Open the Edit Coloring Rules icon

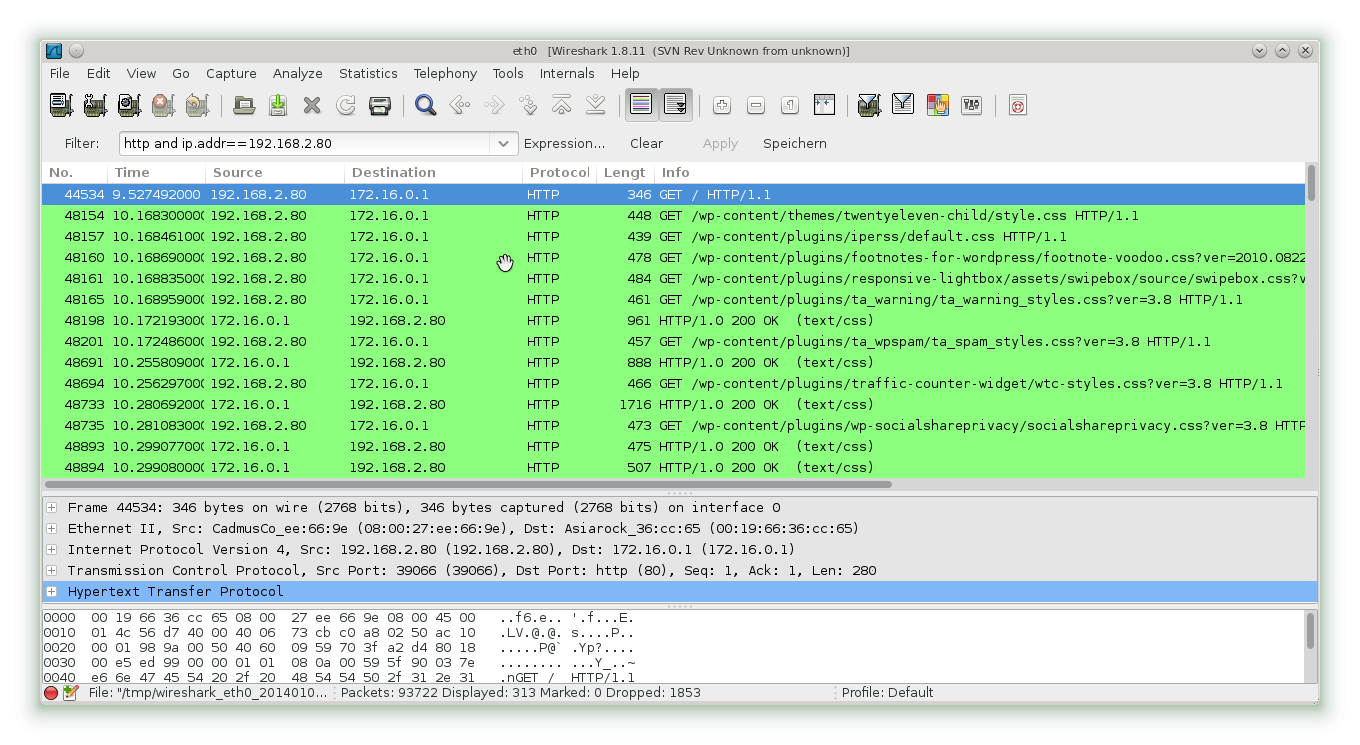pyautogui.click(x=937, y=105)
